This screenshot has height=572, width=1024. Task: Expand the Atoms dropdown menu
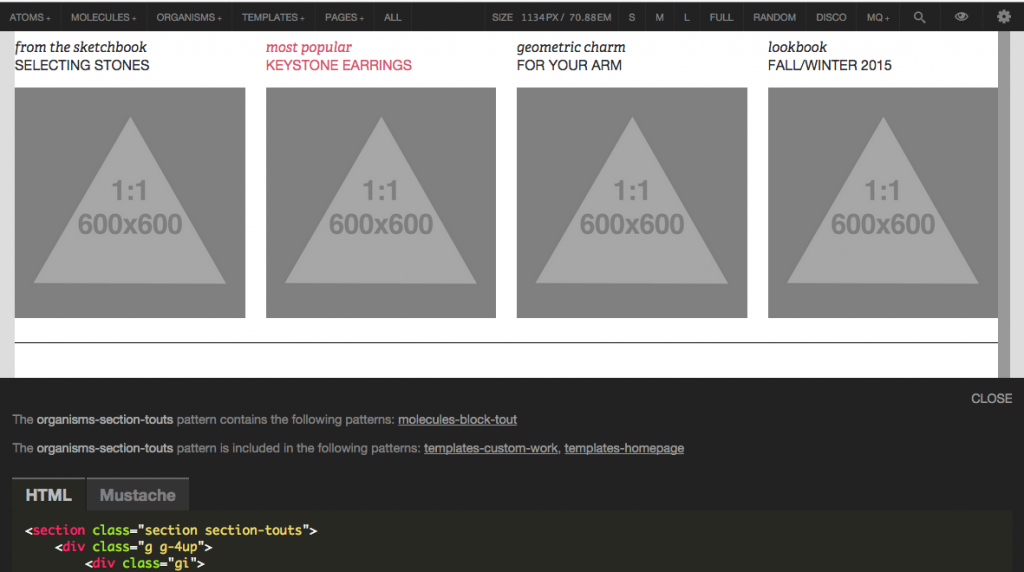coord(30,17)
